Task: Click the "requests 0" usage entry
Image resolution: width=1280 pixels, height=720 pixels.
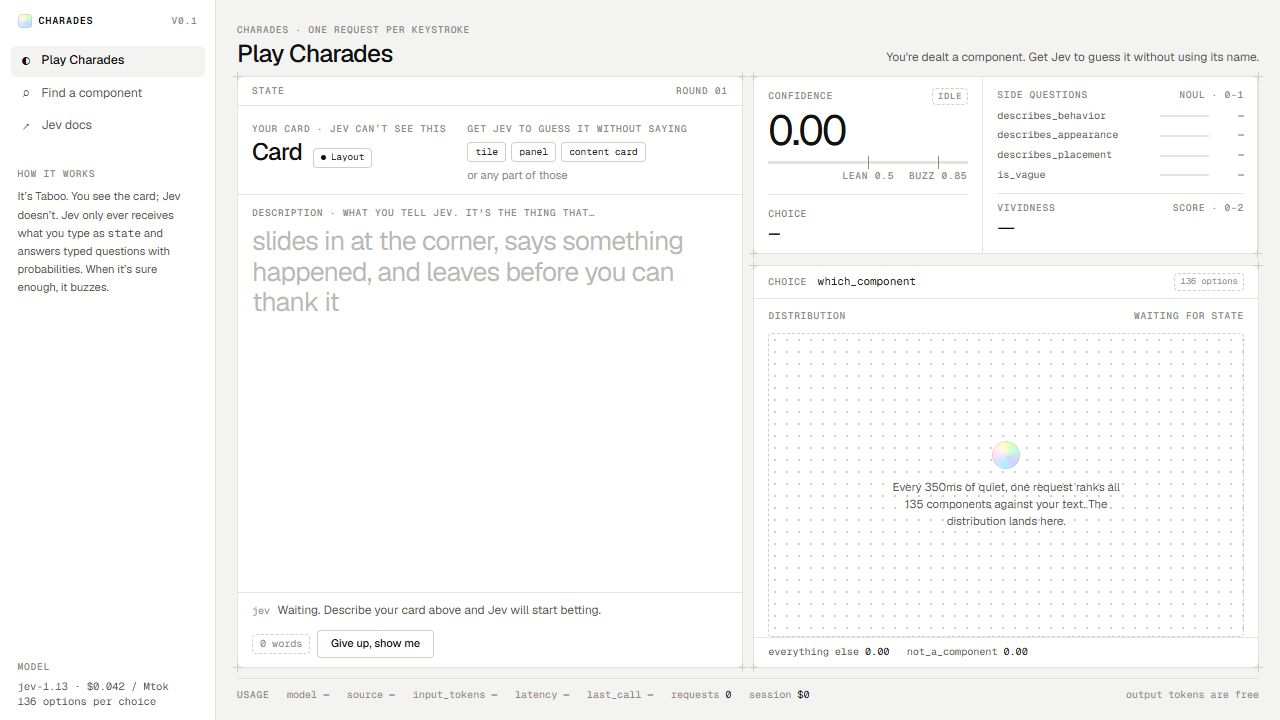Action: coord(701,695)
